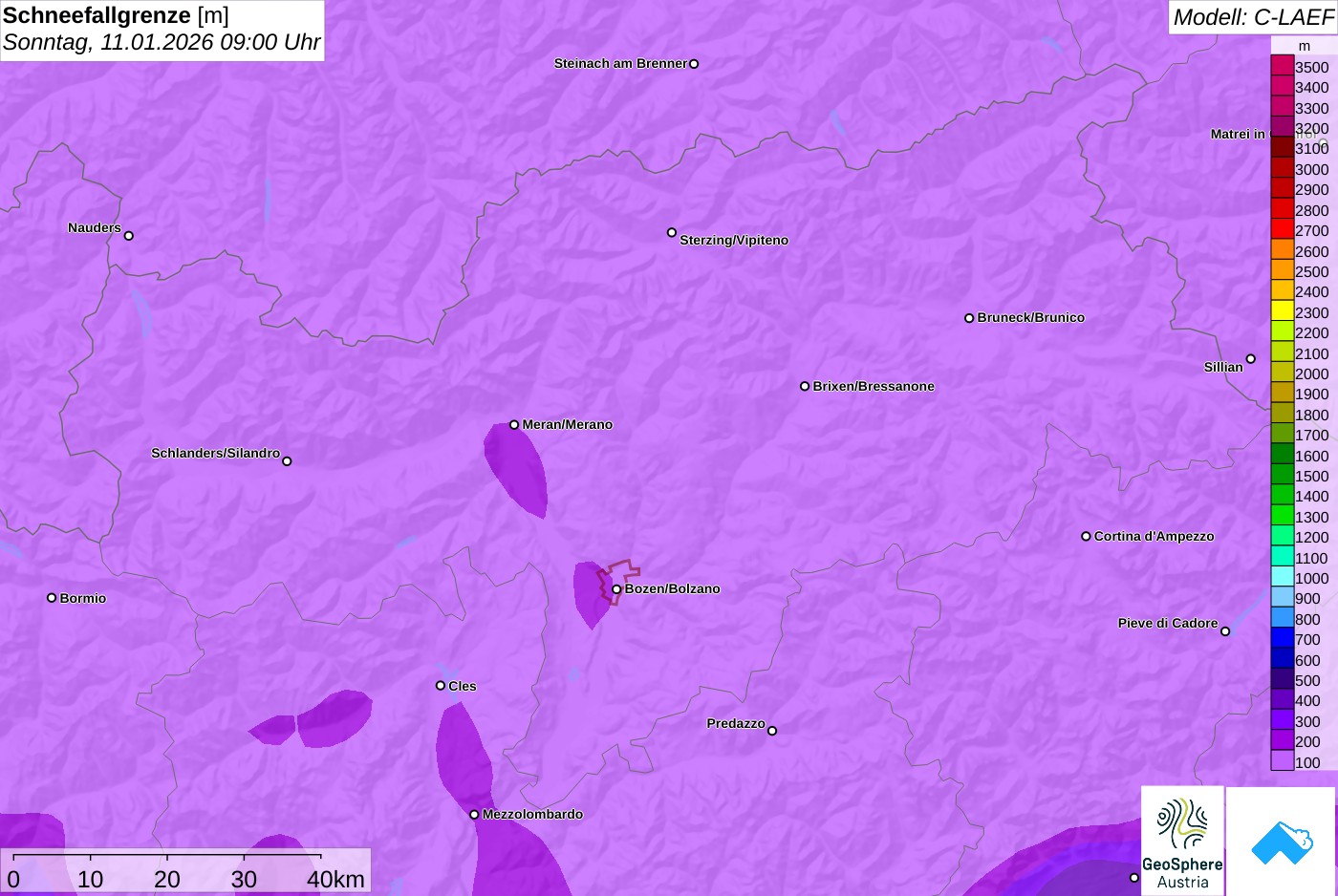Select the 2000 m olive legend swatch

[x=1283, y=373]
